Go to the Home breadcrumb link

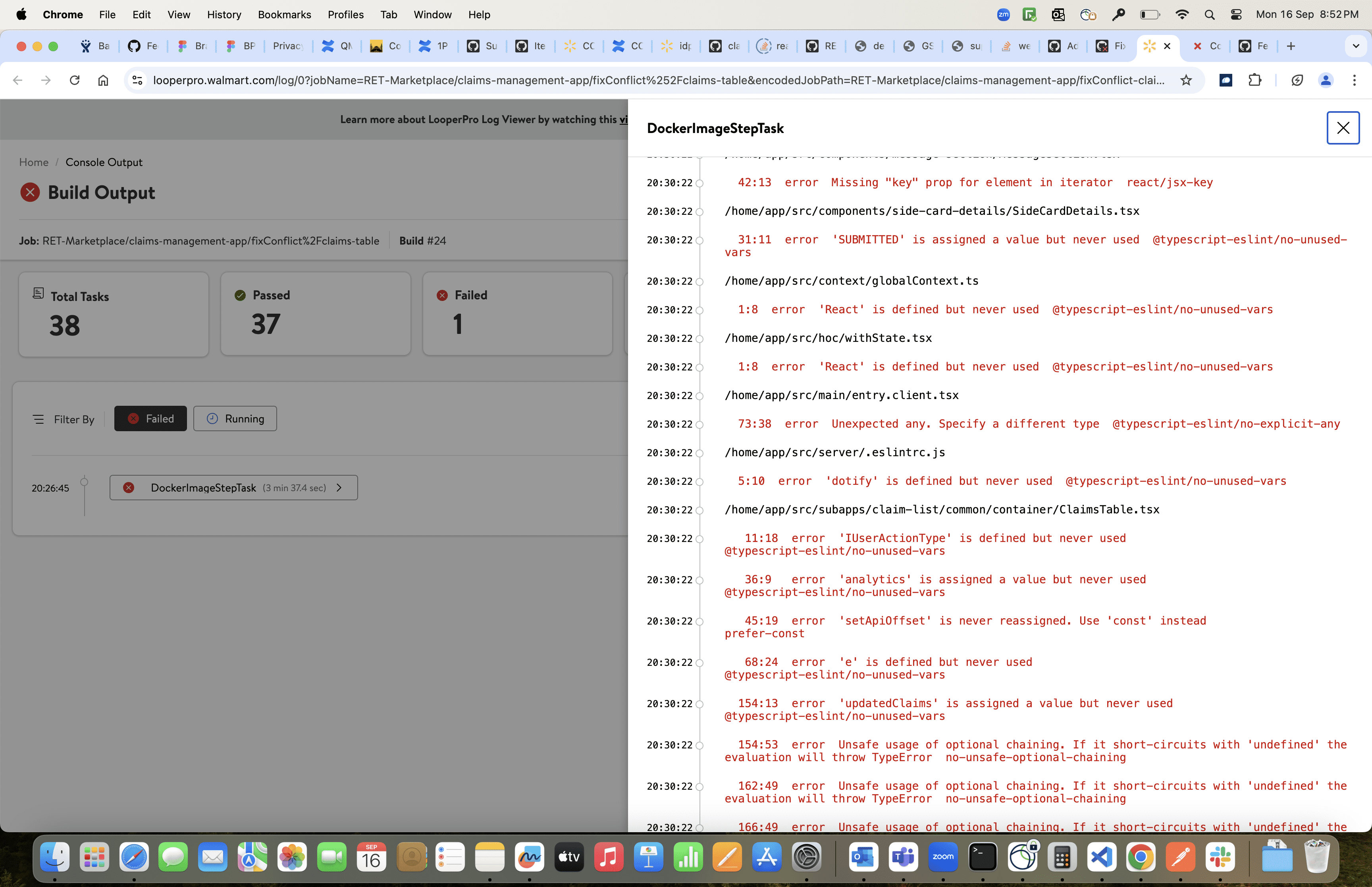pyautogui.click(x=34, y=162)
